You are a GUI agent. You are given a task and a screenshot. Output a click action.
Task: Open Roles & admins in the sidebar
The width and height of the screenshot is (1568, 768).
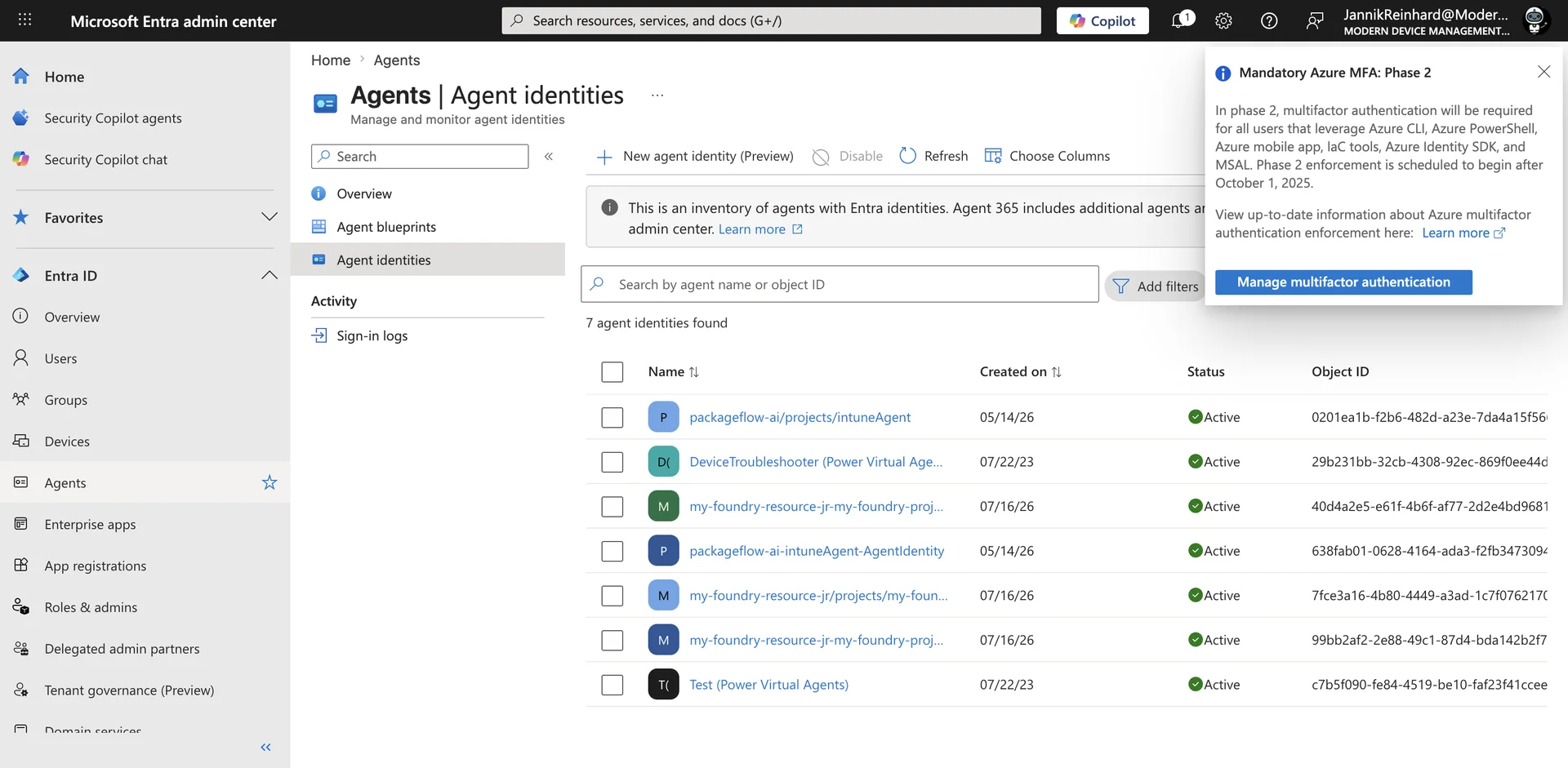[145, 607]
